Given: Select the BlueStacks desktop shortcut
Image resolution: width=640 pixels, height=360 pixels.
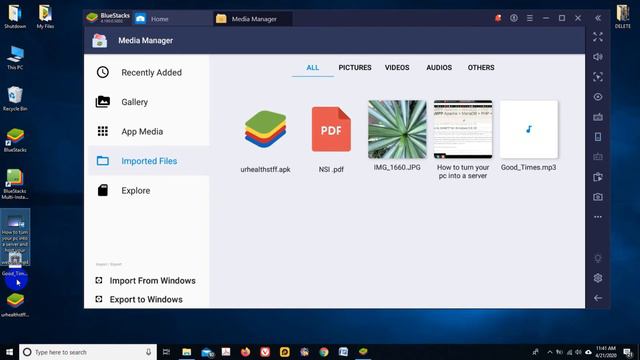Looking at the screenshot, I should pyautogui.click(x=15, y=140).
